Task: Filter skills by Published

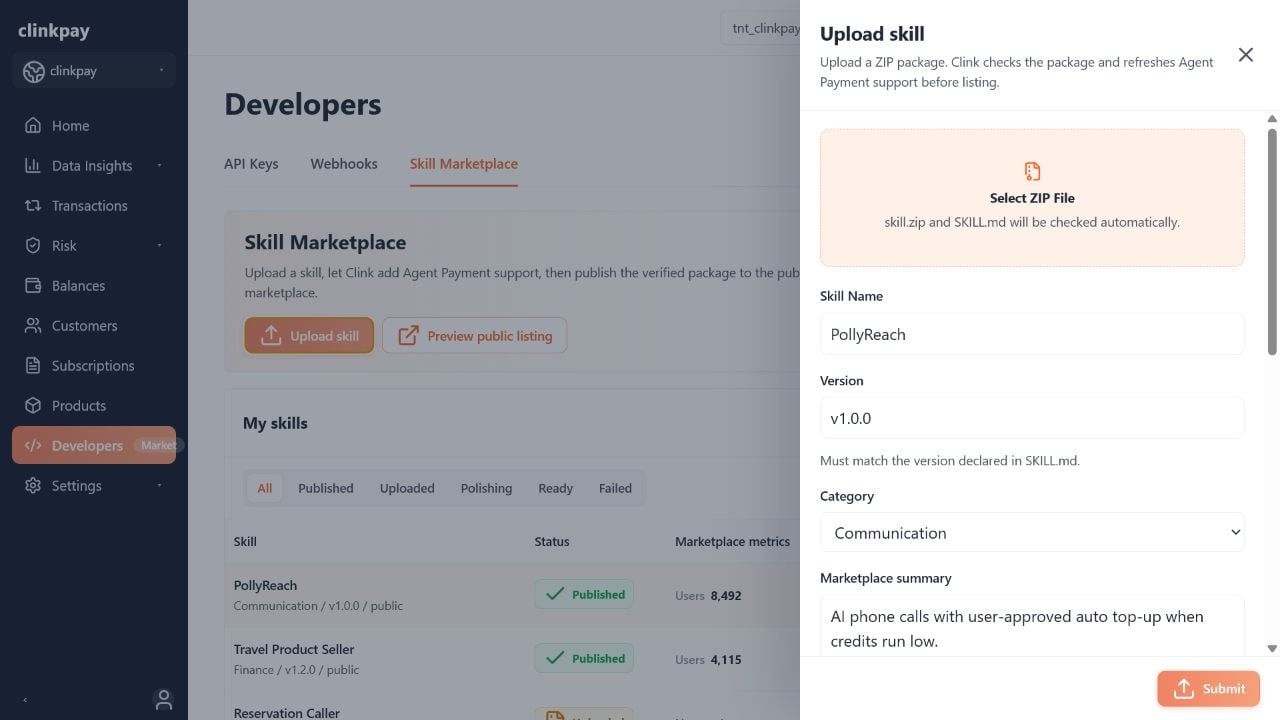Action: 326,488
